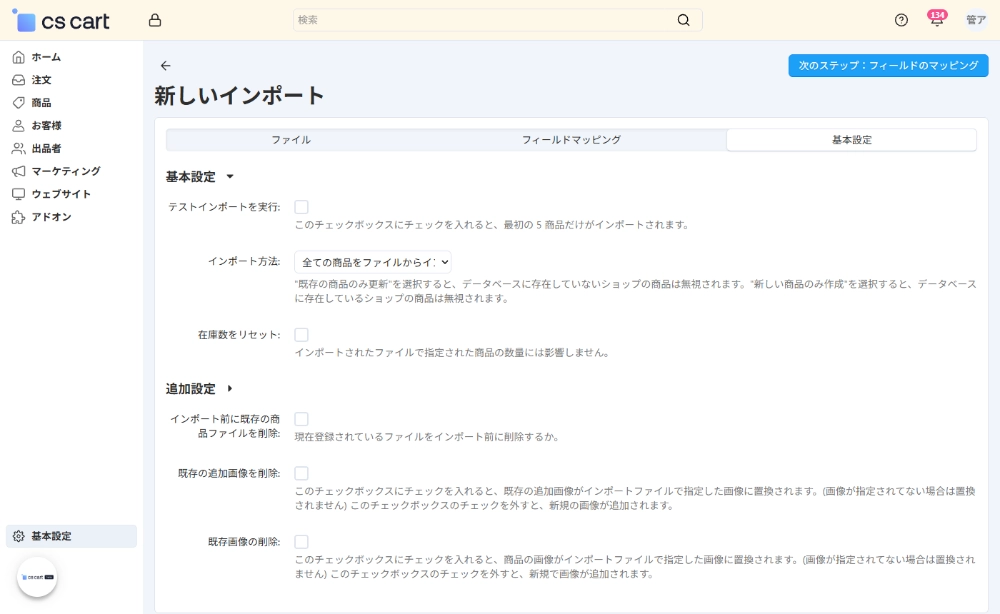Tick the 既存の追加画像を削除 checkbox
Screen dimensions: 1000x614
pyautogui.click(x=301, y=473)
